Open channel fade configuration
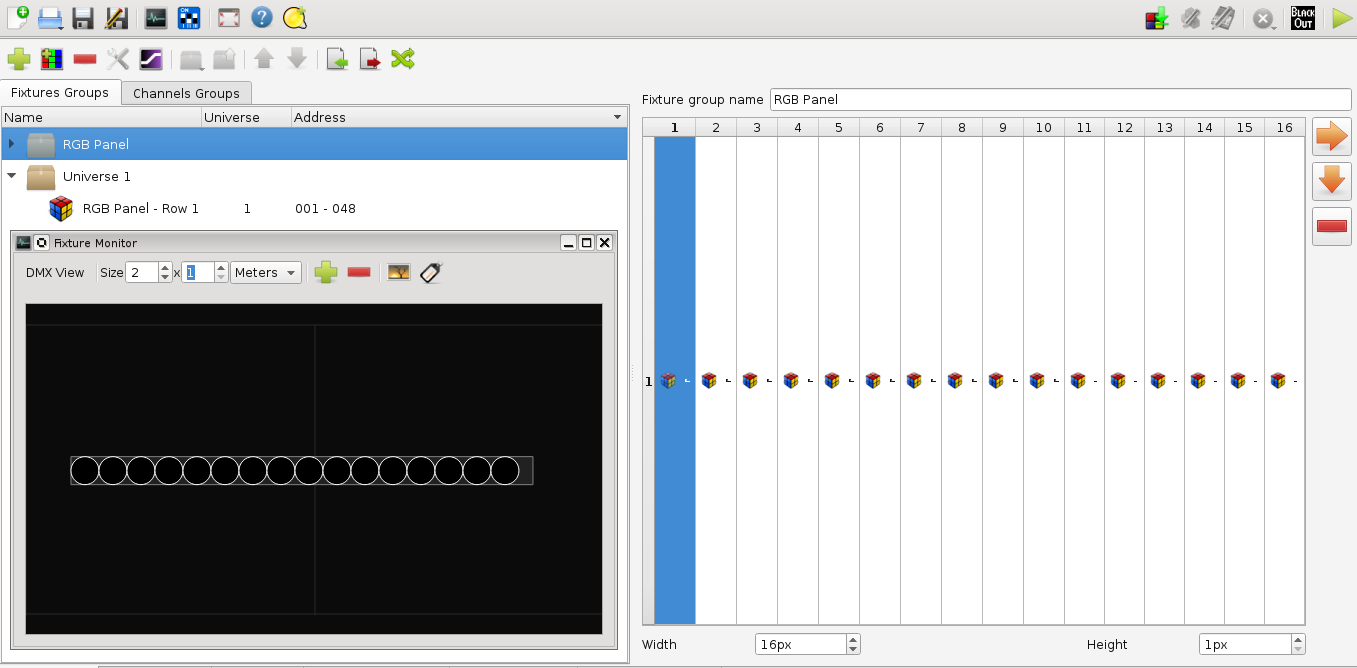The width and height of the screenshot is (1357, 668). tap(151, 59)
